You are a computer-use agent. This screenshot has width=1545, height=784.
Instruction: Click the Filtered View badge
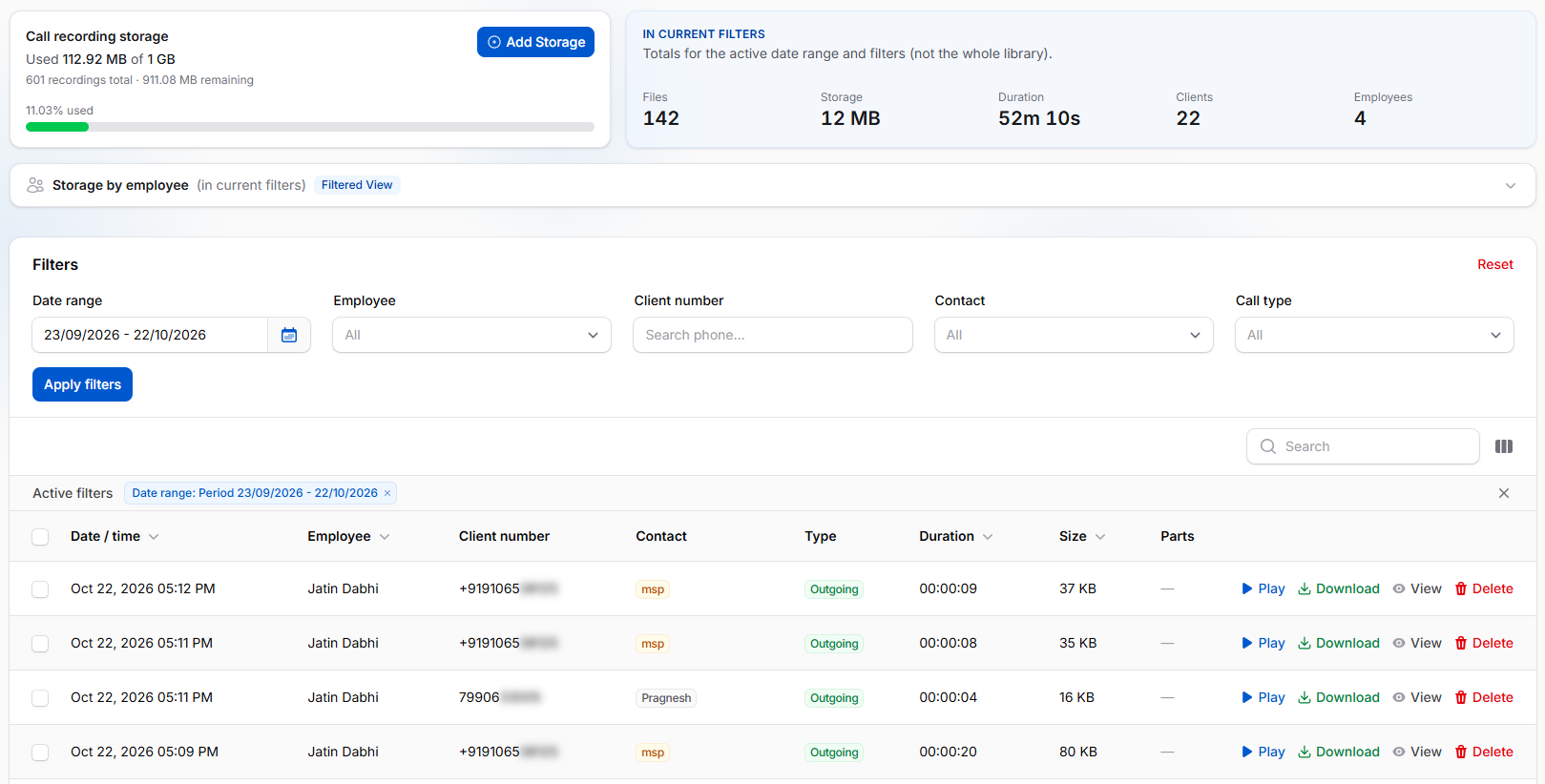tap(357, 185)
